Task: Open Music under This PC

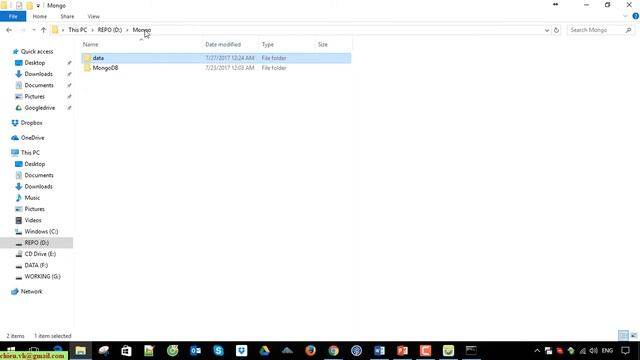Action: 32,198
